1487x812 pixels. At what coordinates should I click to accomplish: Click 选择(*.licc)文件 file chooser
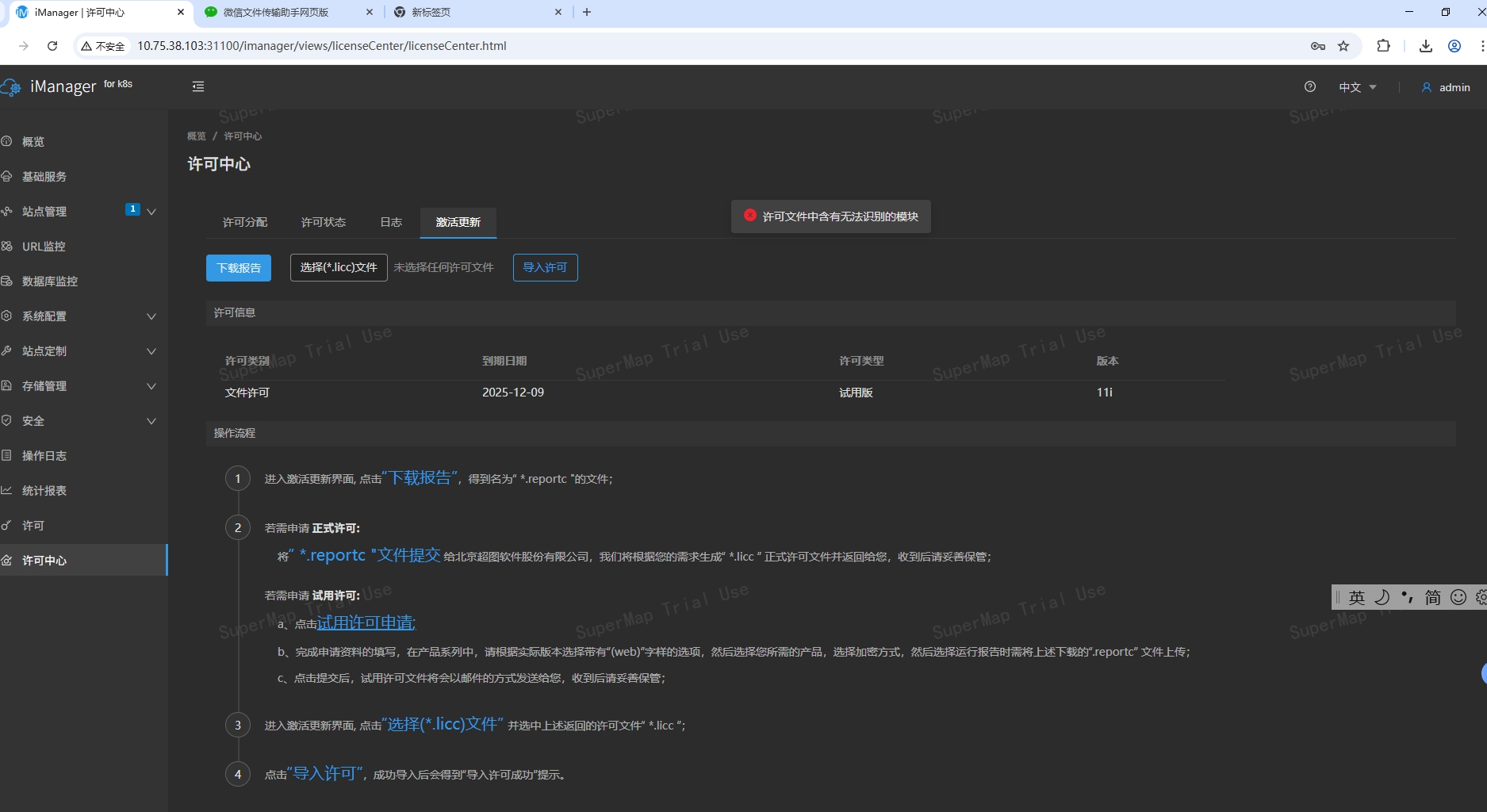pyautogui.click(x=339, y=267)
